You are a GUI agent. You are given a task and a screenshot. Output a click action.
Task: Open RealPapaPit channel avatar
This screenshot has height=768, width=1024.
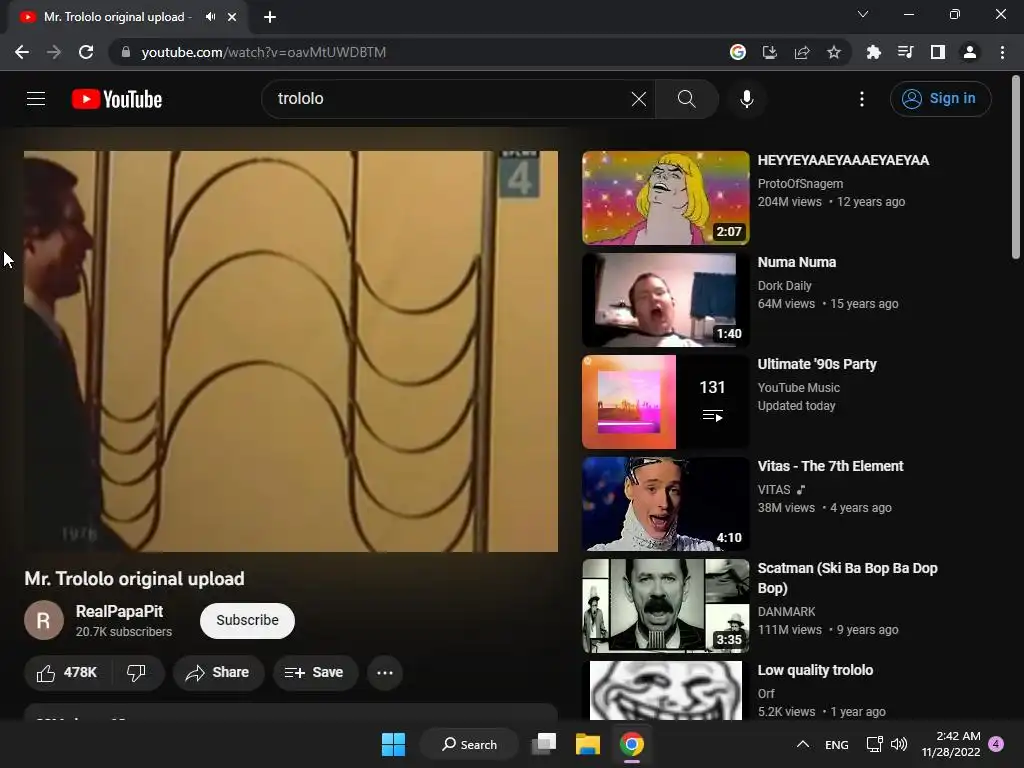tap(44, 620)
